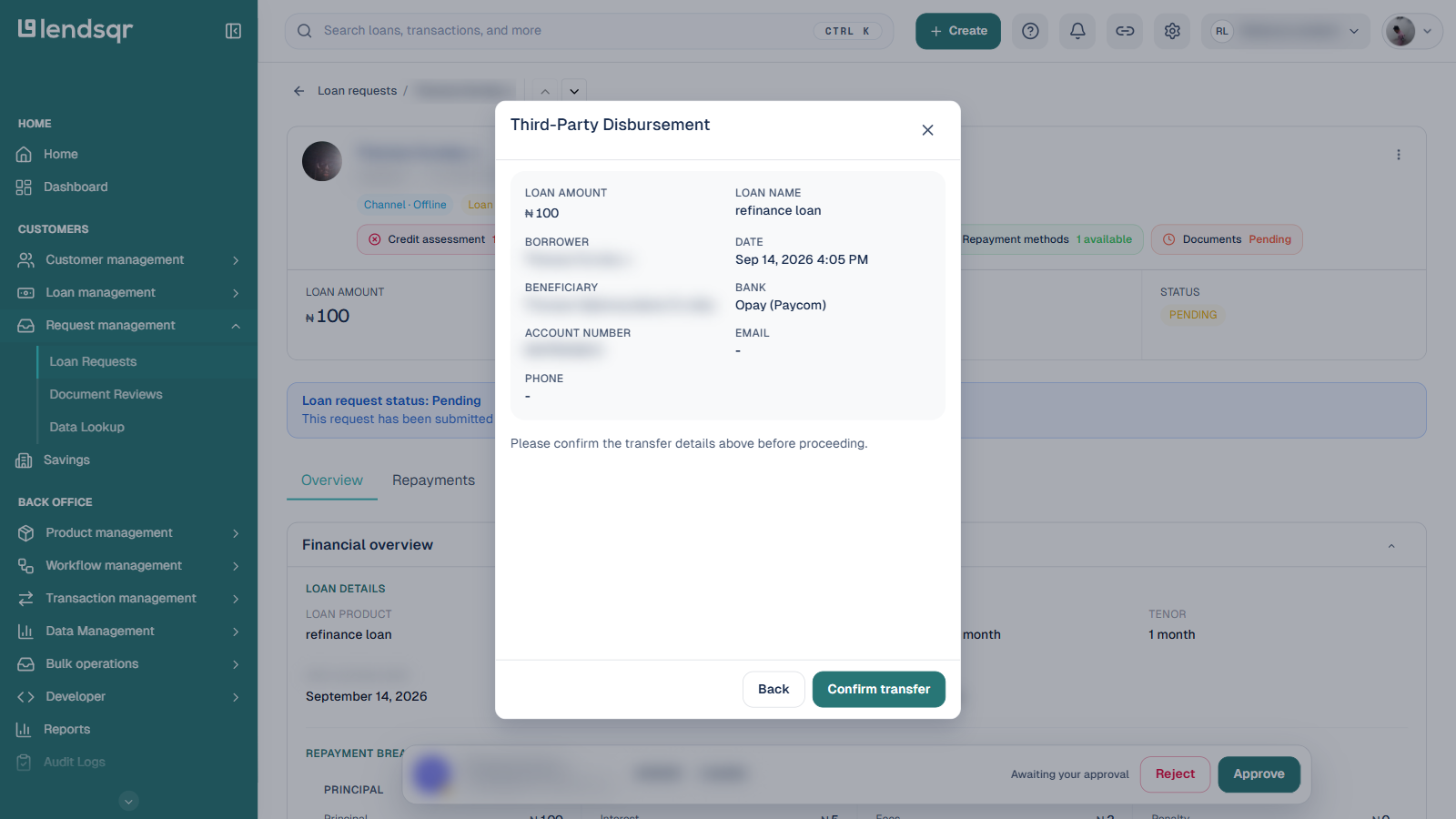
Task: Open the settings gear icon
Action: 1172,31
